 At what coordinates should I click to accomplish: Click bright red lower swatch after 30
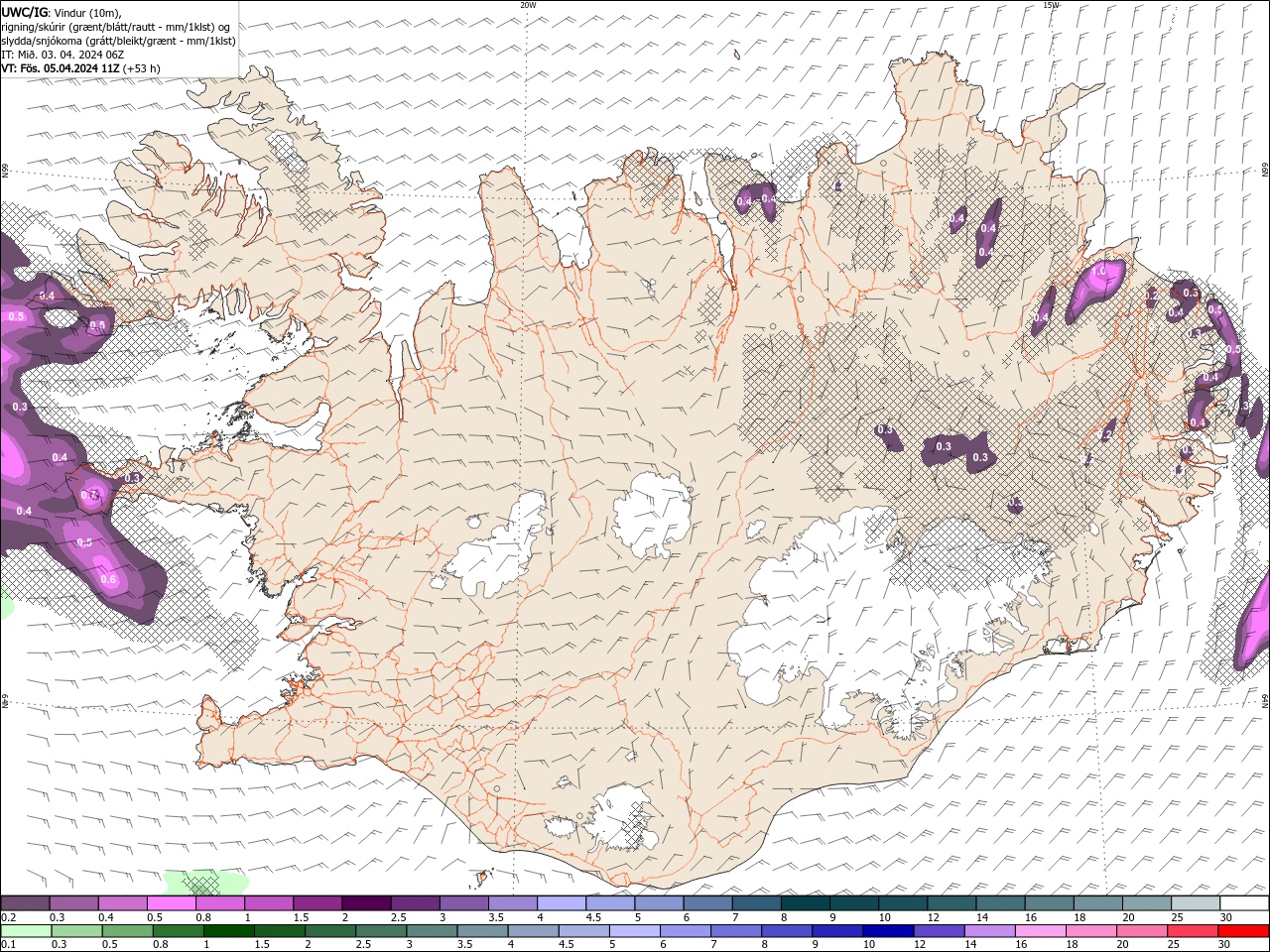click(x=1242, y=931)
